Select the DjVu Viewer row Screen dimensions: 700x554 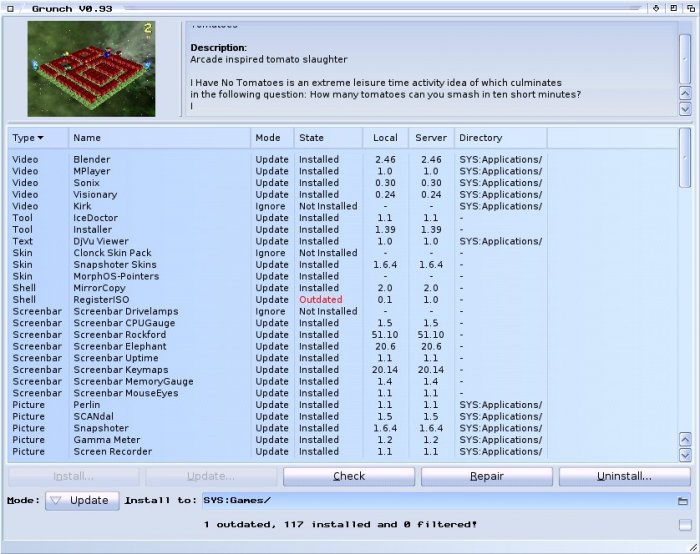click(343, 241)
